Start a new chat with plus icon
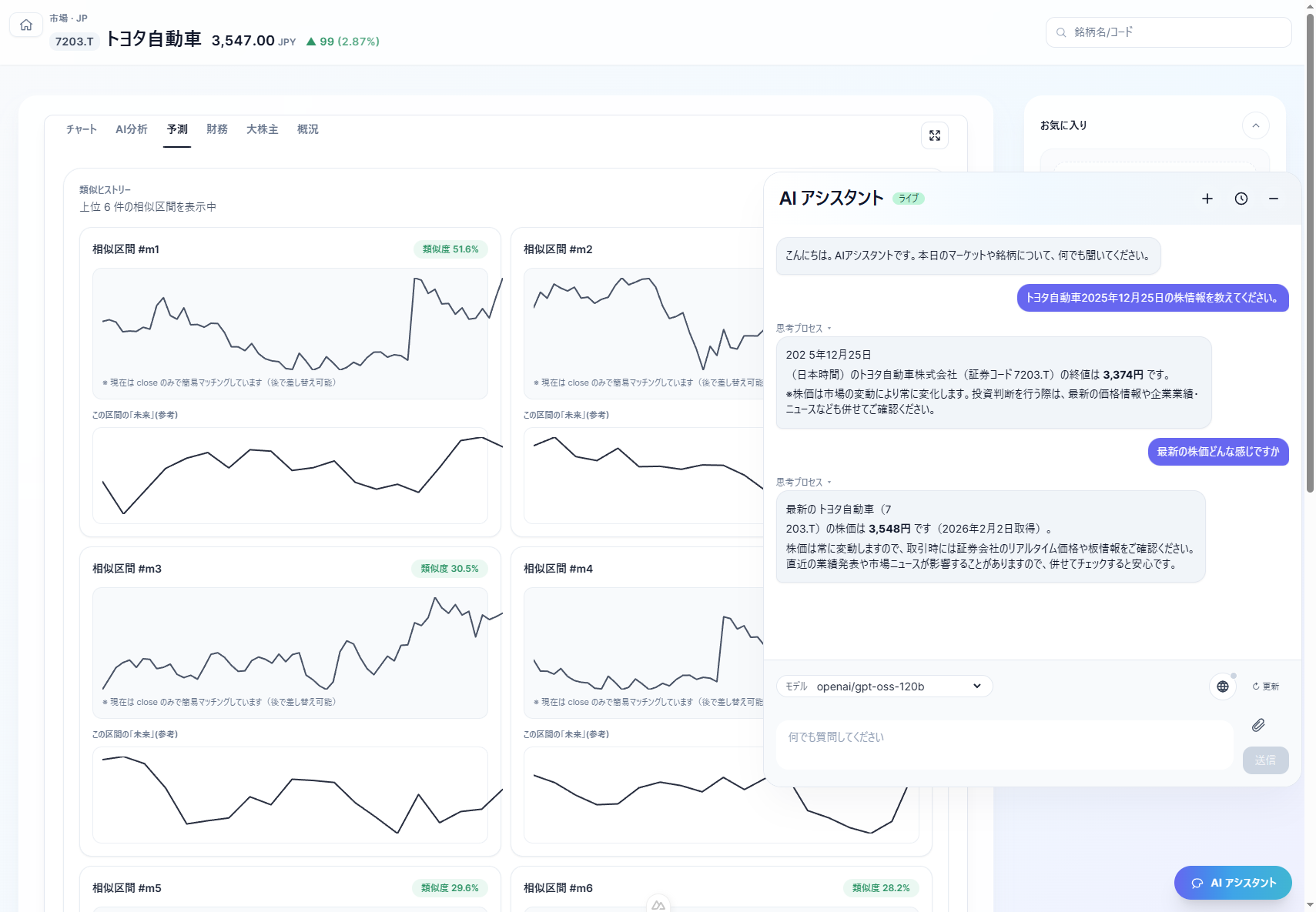The height and width of the screenshot is (912, 1316). click(x=1207, y=199)
